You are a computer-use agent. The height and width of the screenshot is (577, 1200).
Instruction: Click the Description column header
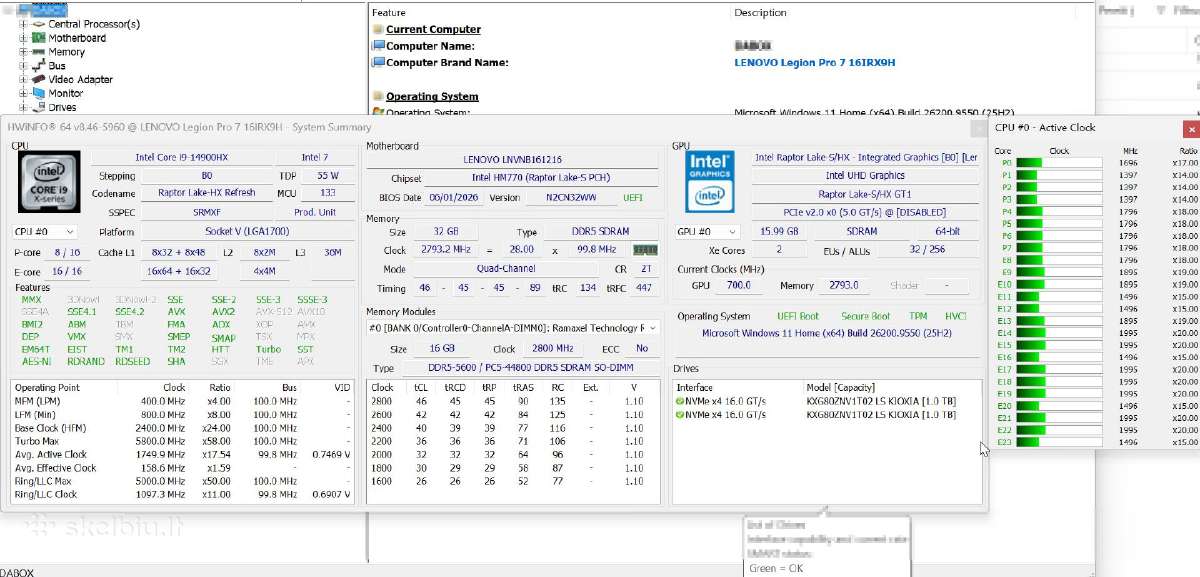point(760,13)
